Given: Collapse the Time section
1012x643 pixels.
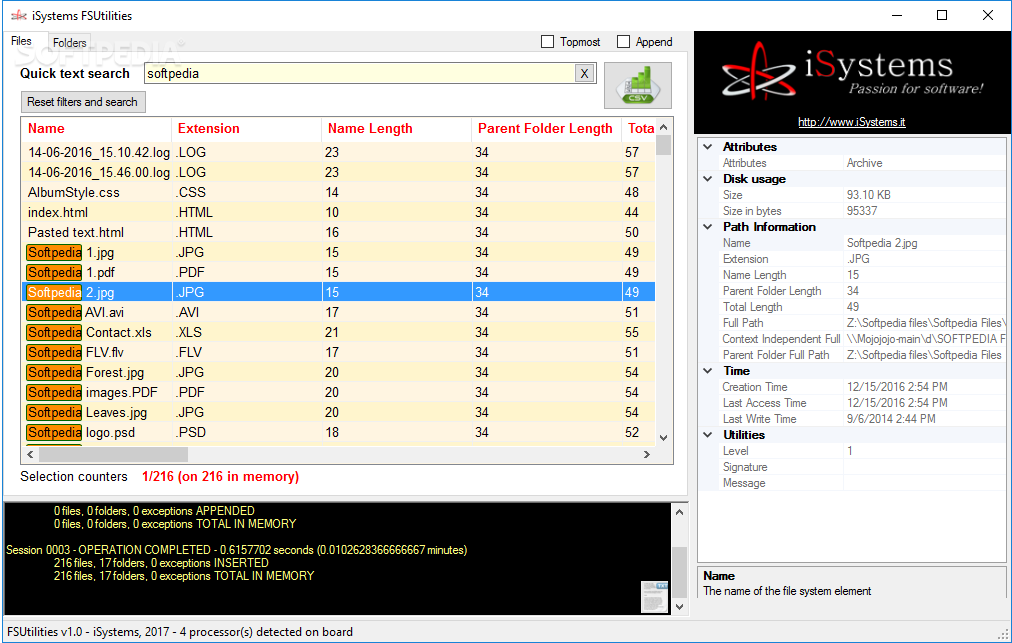Looking at the screenshot, I should [708, 371].
